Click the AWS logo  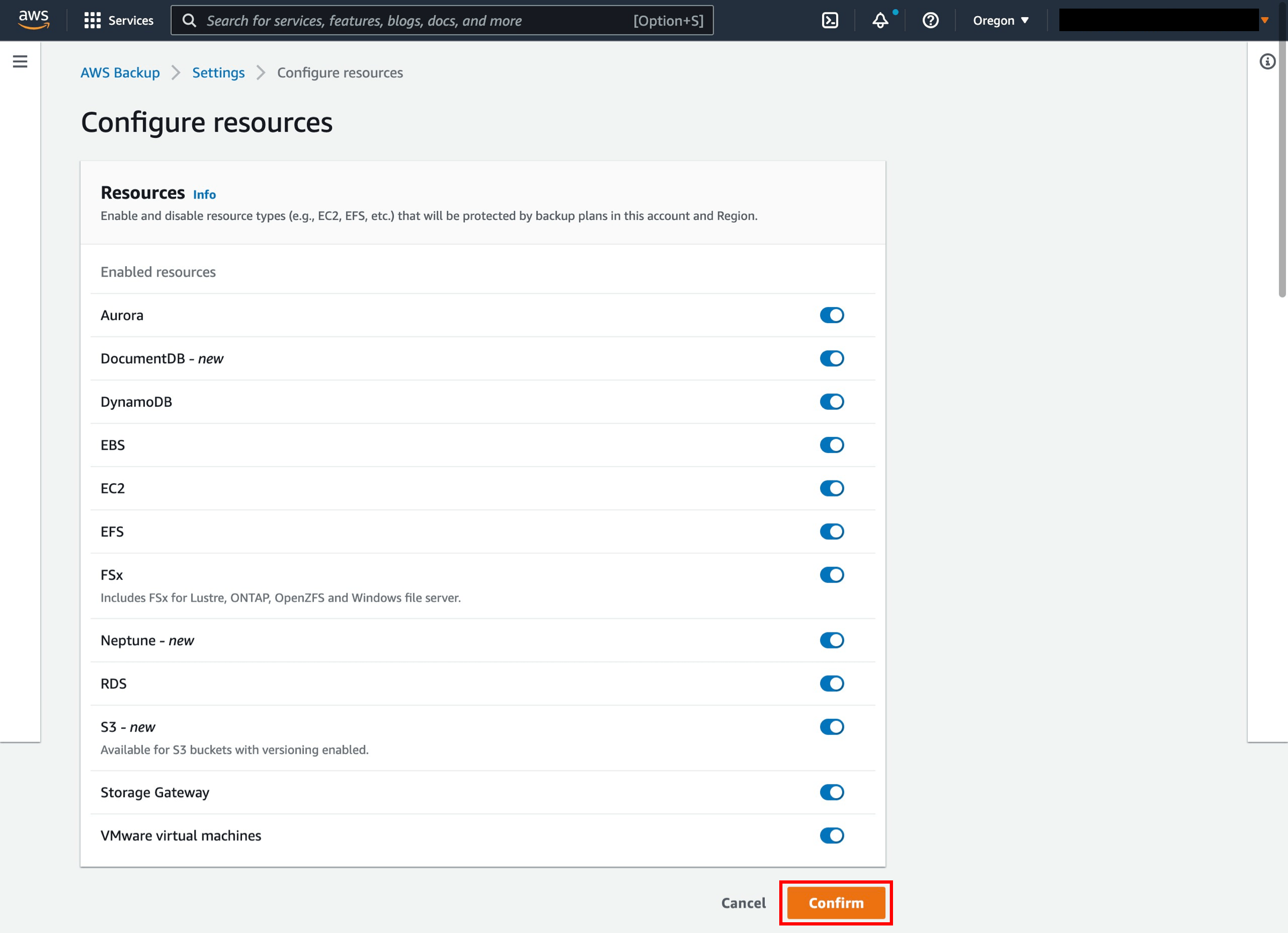pos(33,19)
